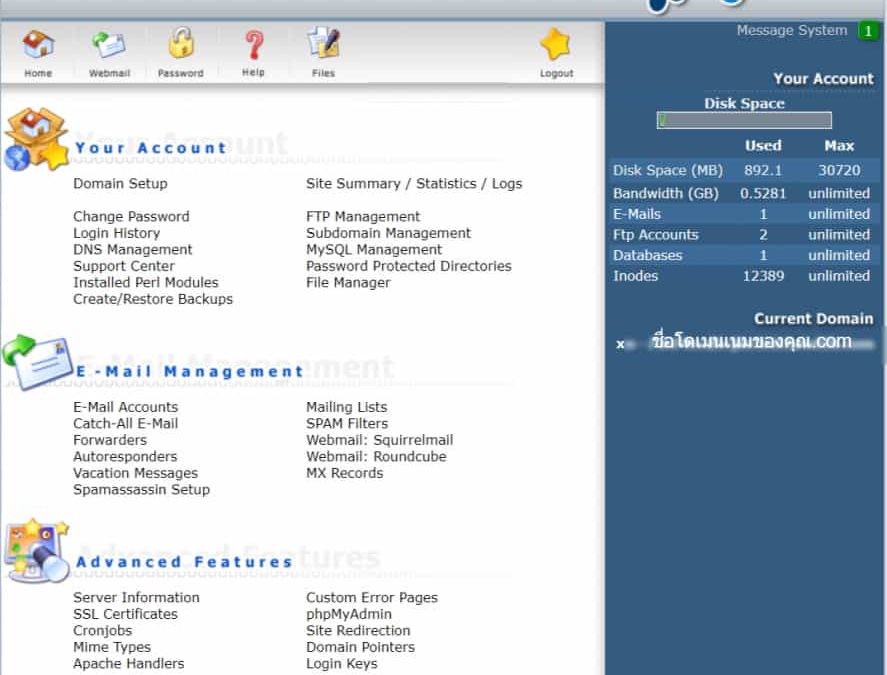Open Vacation Messages
The height and width of the screenshot is (675, 887).
135,472
